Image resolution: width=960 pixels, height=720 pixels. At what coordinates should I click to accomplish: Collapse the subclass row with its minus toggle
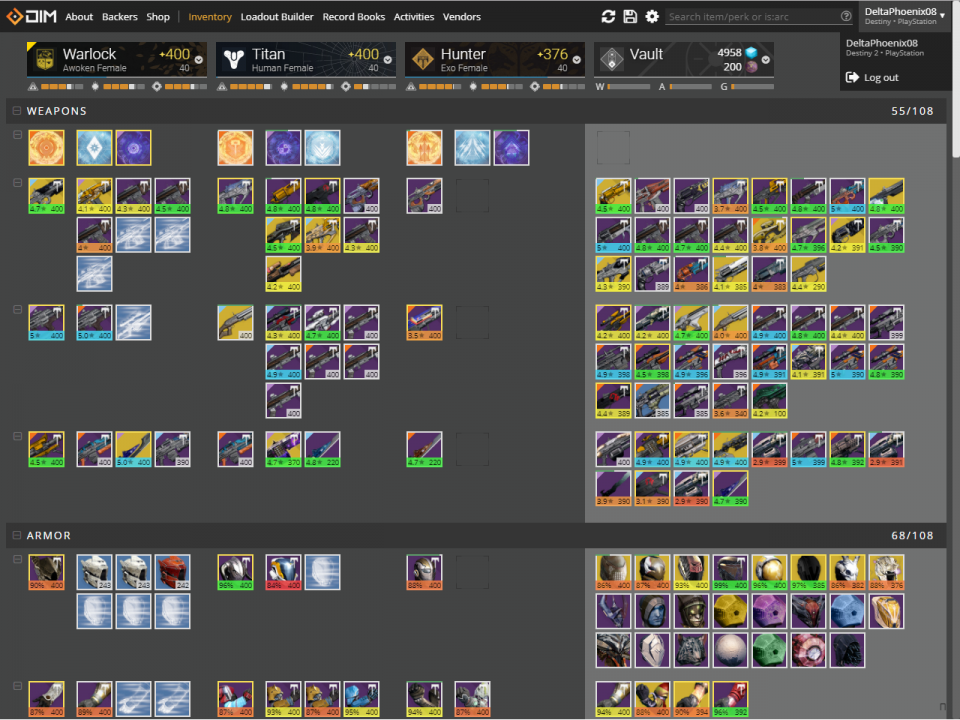pos(17,135)
